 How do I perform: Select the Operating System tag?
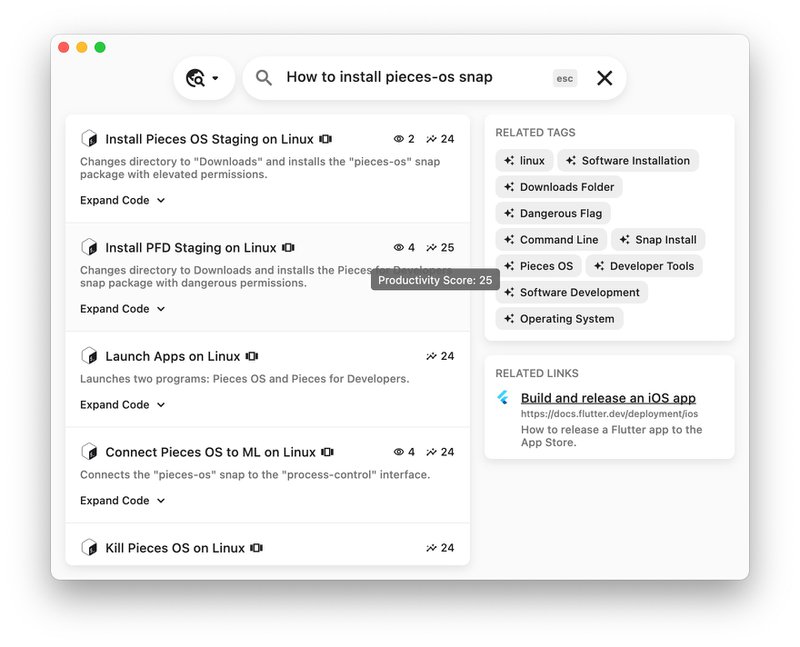pos(559,319)
